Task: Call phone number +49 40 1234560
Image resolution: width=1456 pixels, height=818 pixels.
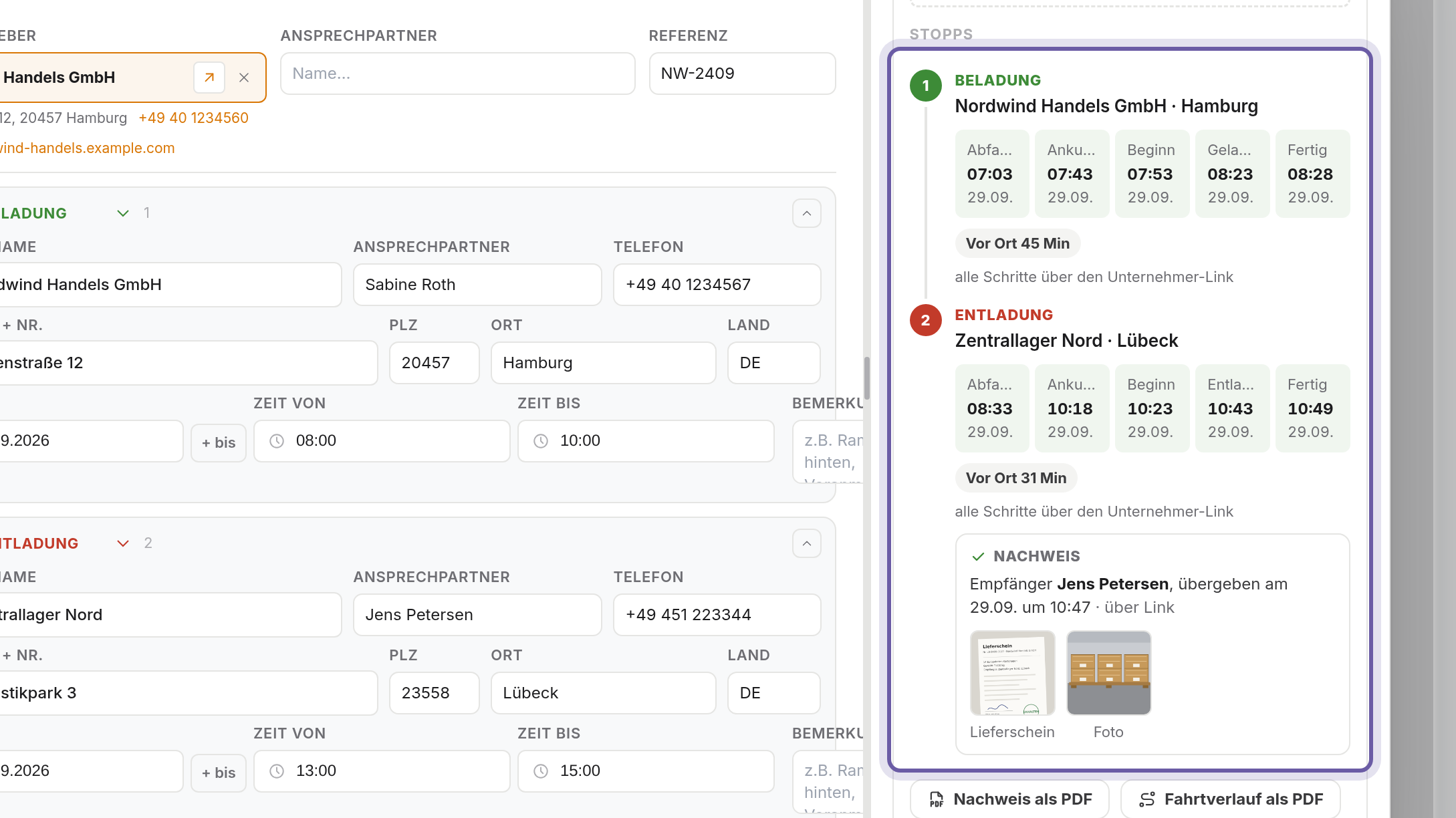Action: click(x=193, y=118)
